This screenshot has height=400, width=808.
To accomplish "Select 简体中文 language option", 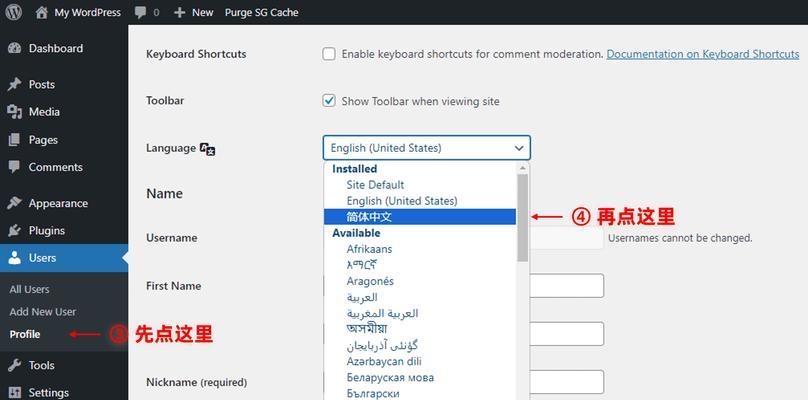I will pos(420,217).
